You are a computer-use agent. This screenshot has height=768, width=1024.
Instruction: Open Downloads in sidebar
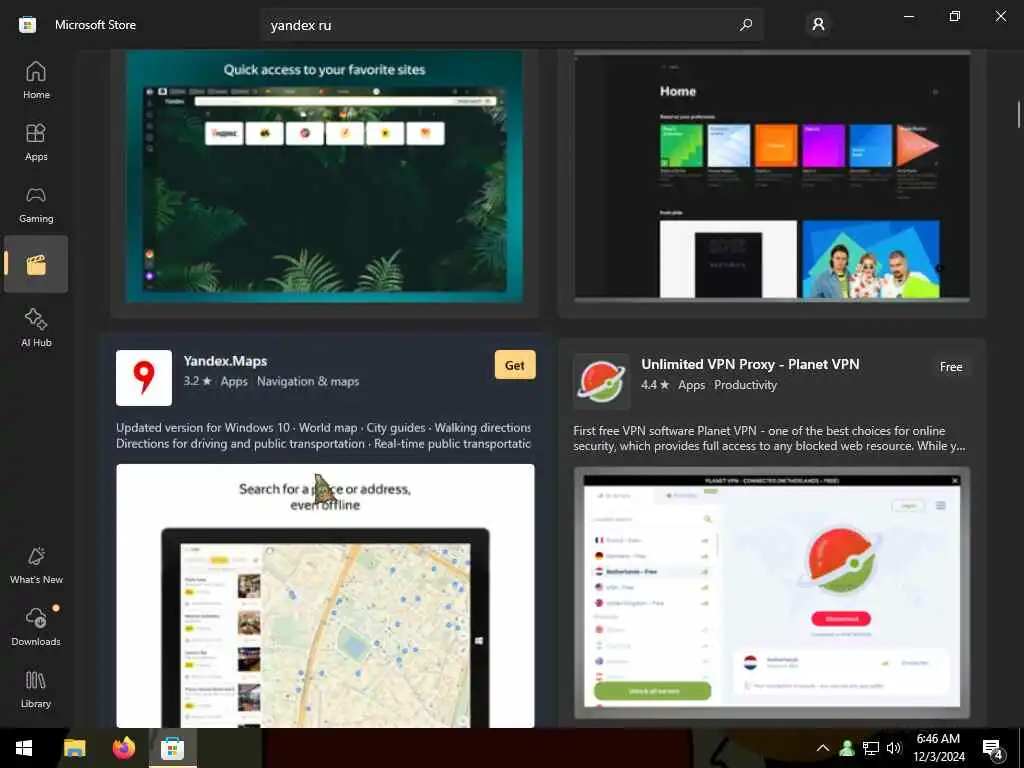[36, 627]
